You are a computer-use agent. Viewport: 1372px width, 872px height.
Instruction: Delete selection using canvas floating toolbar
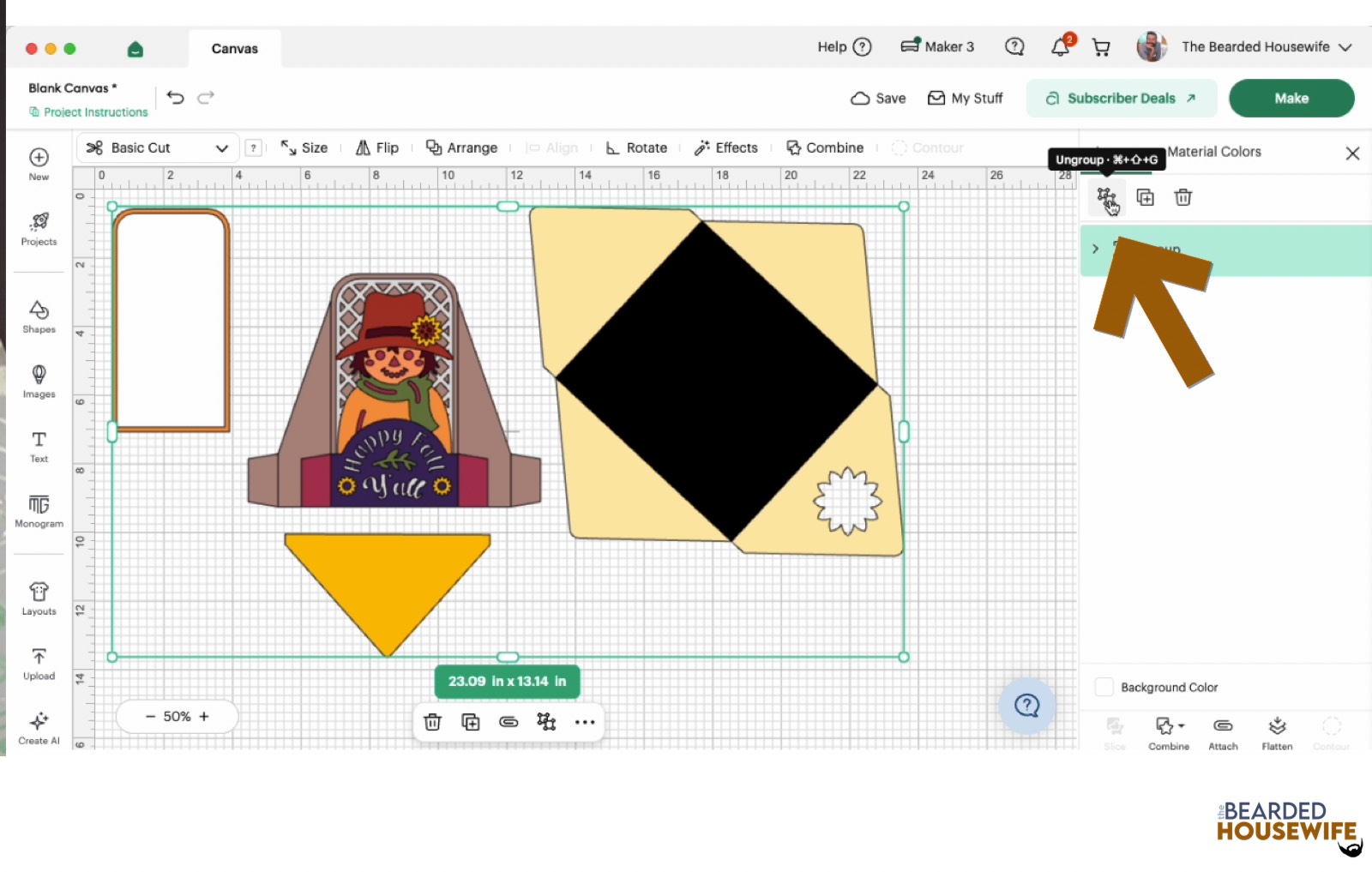(x=432, y=722)
